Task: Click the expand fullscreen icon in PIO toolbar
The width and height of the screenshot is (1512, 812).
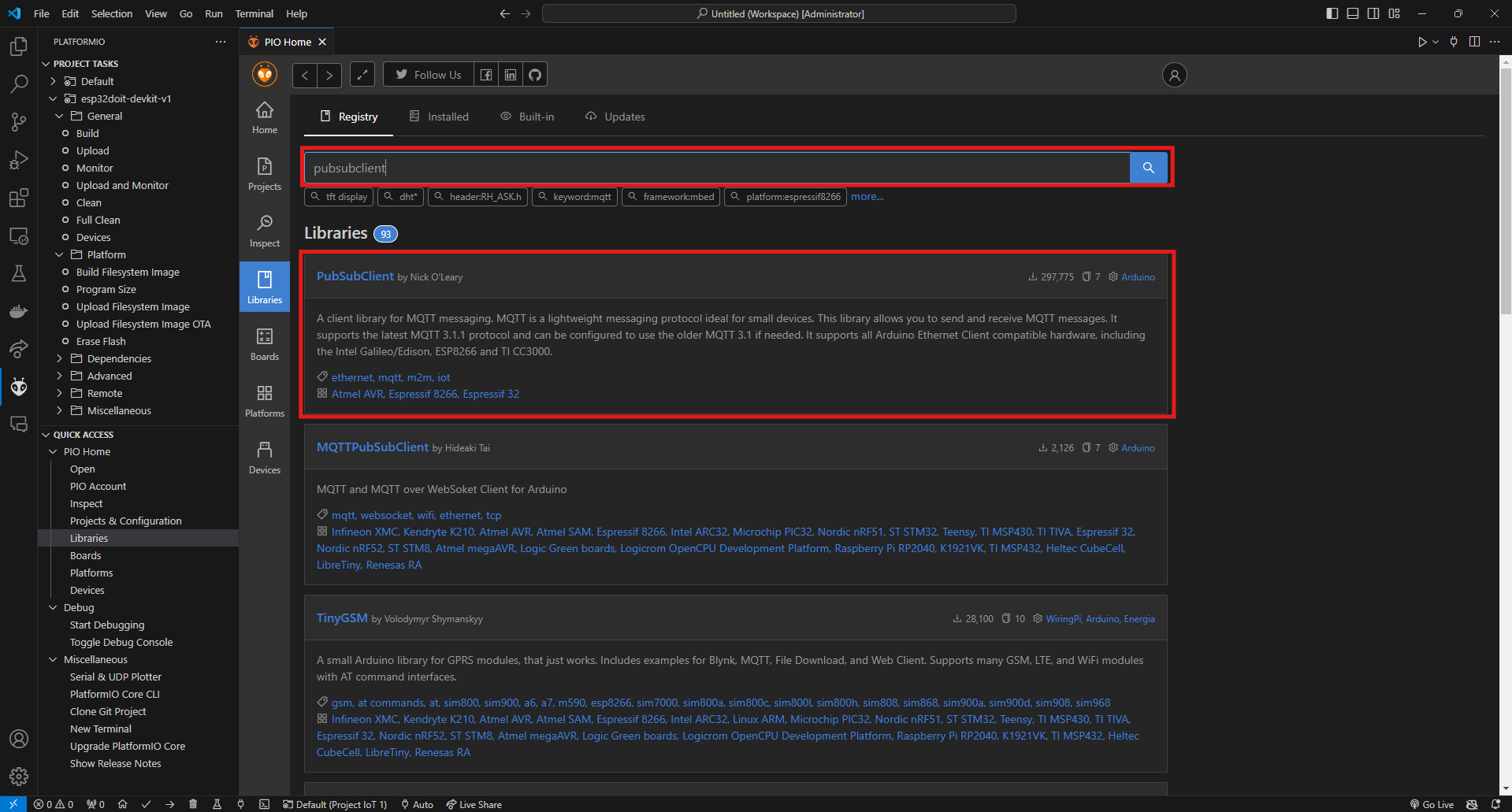Action: pos(362,75)
